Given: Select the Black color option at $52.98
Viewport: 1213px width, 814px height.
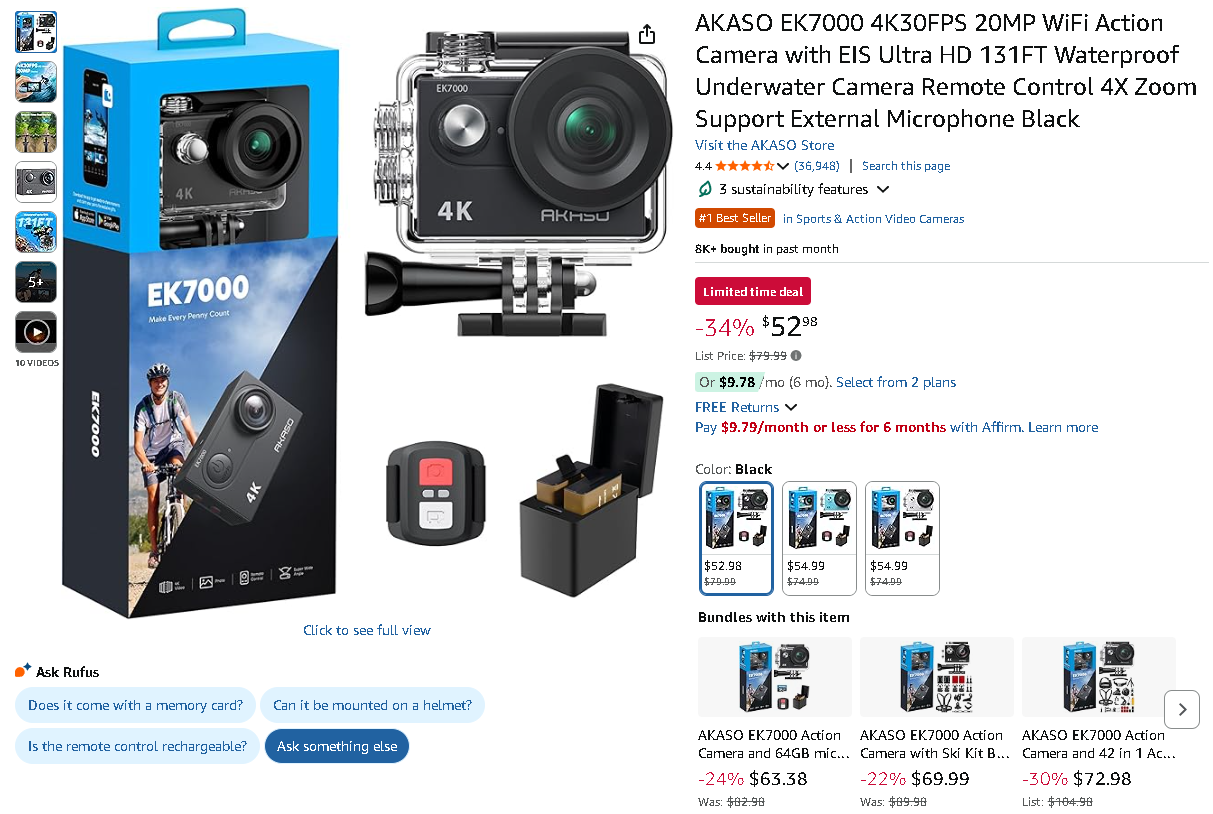Looking at the screenshot, I should (x=736, y=538).
